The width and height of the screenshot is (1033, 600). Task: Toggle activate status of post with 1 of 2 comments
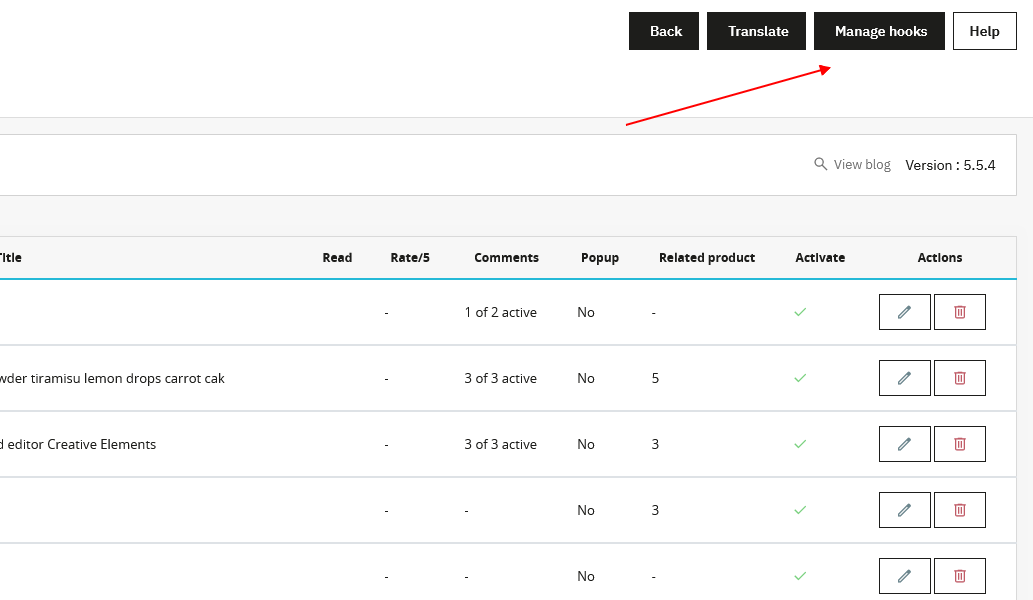(800, 312)
